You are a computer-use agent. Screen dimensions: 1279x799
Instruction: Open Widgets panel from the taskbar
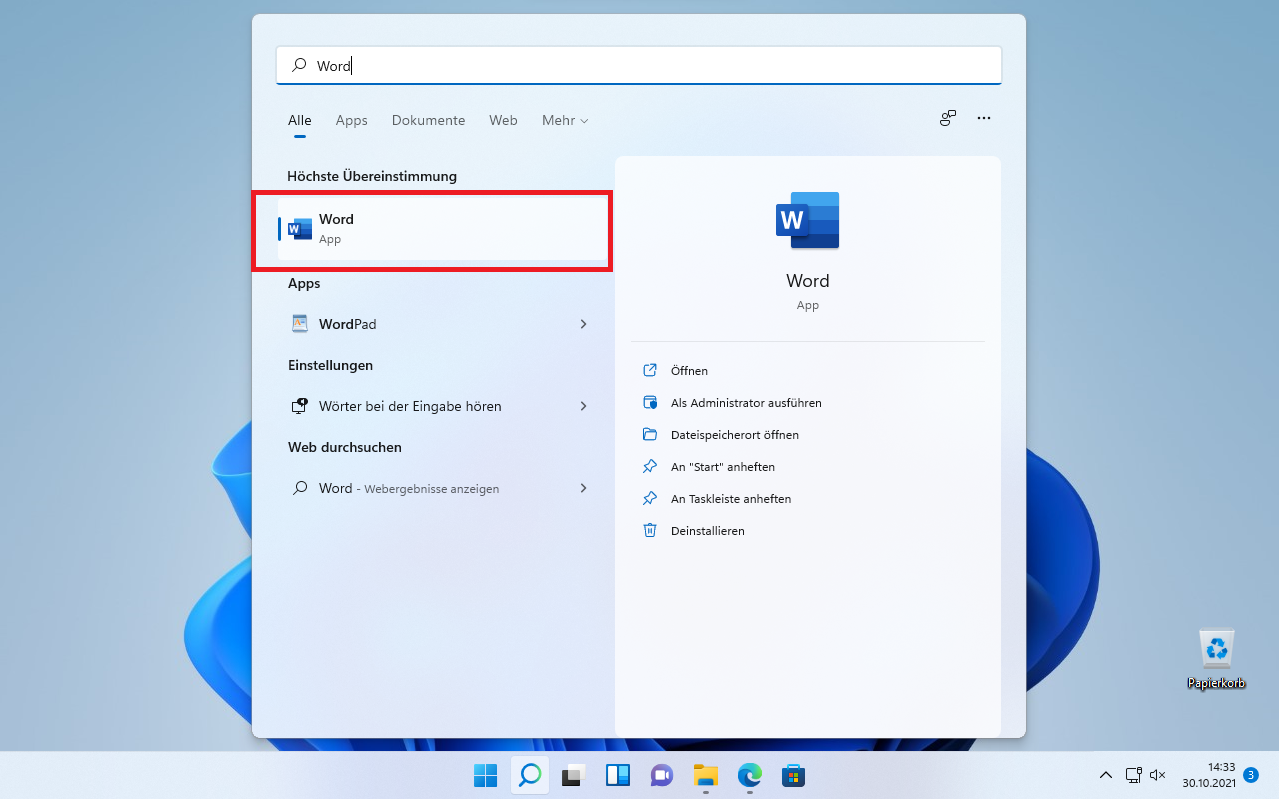tap(618, 775)
